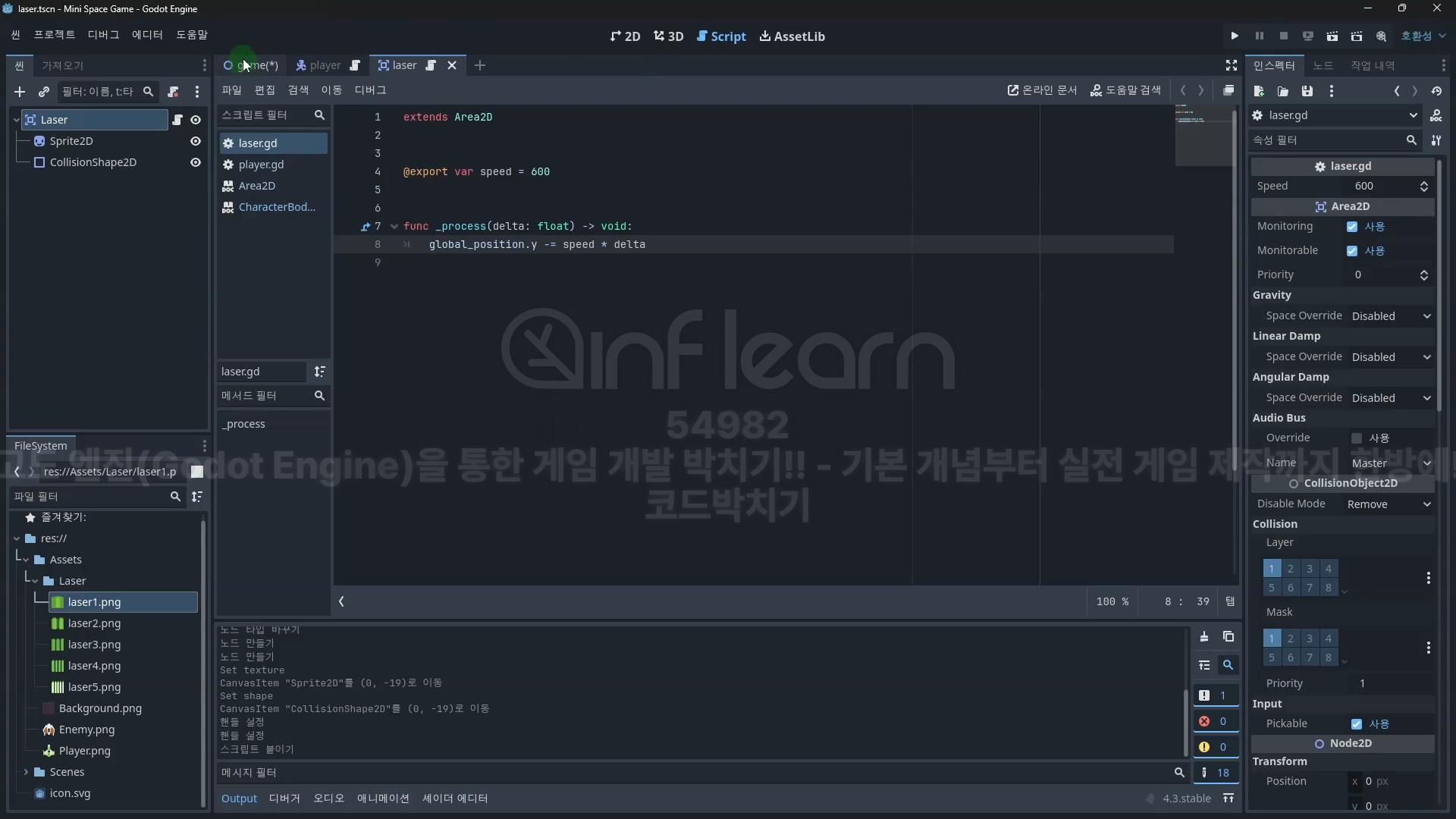
Task: Stop the running project
Action: click(1284, 36)
